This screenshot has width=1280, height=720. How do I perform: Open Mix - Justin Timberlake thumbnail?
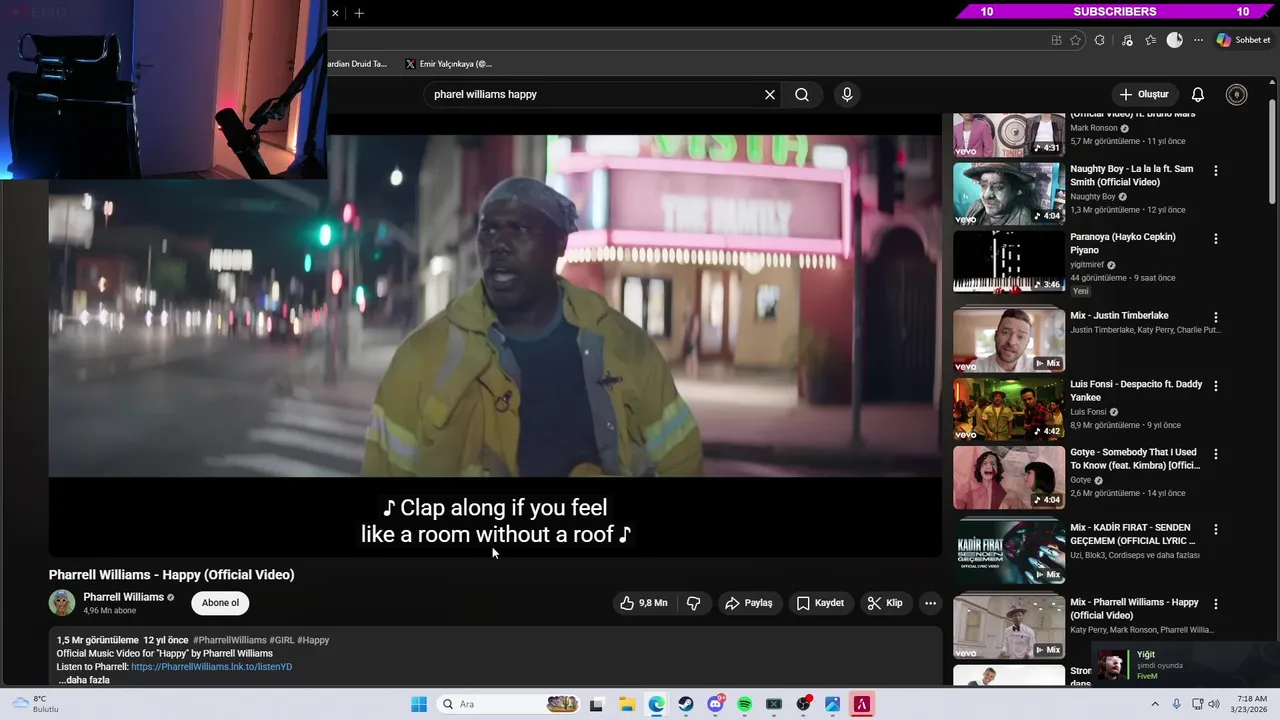pyautogui.click(x=1009, y=340)
